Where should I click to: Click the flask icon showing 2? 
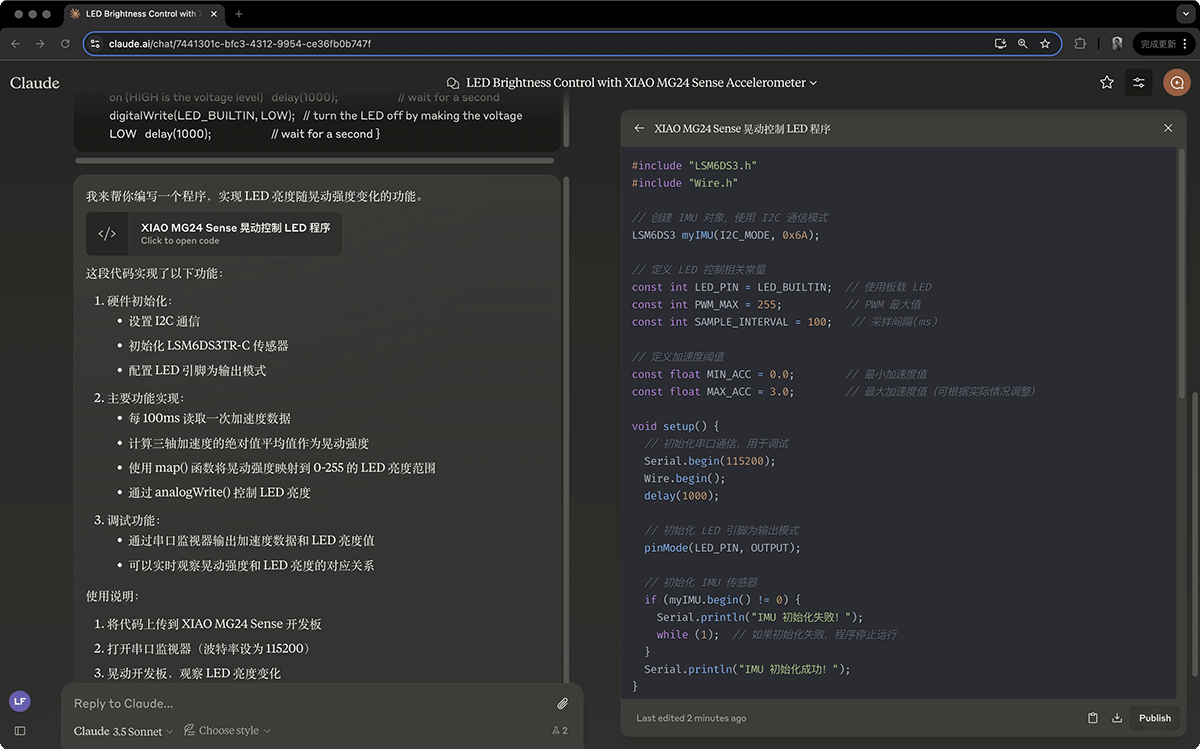[x=559, y=731]
